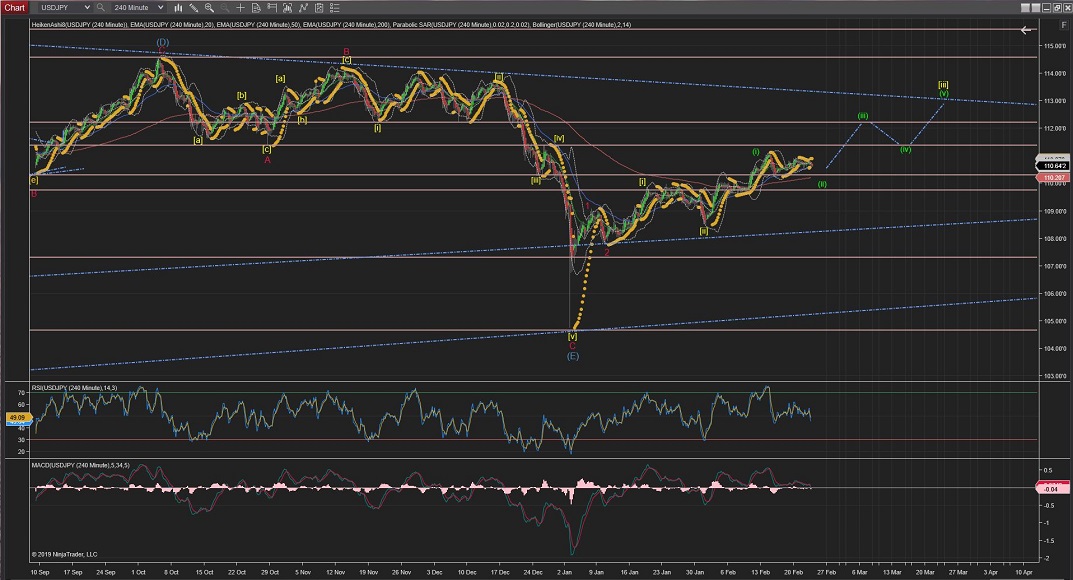Click the white return arrow near top right
This screenshot has height=580, width=1073.
coord(1026,30)
